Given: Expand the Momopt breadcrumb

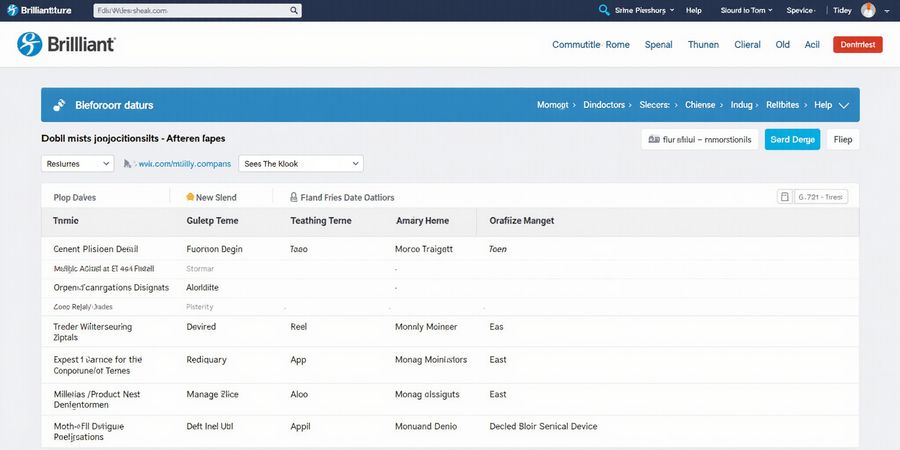Looking at the screenshot, I should (x=556, y=105).
